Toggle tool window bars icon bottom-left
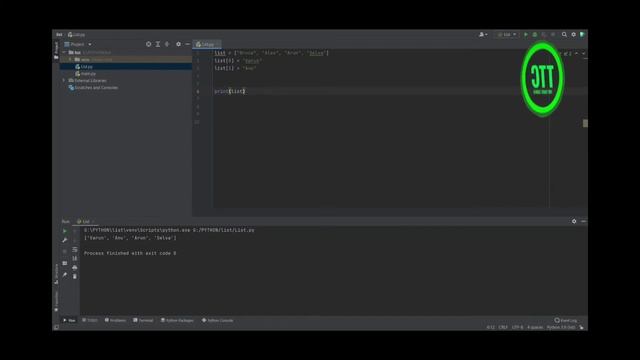640x360 pixels. point(56,327)
